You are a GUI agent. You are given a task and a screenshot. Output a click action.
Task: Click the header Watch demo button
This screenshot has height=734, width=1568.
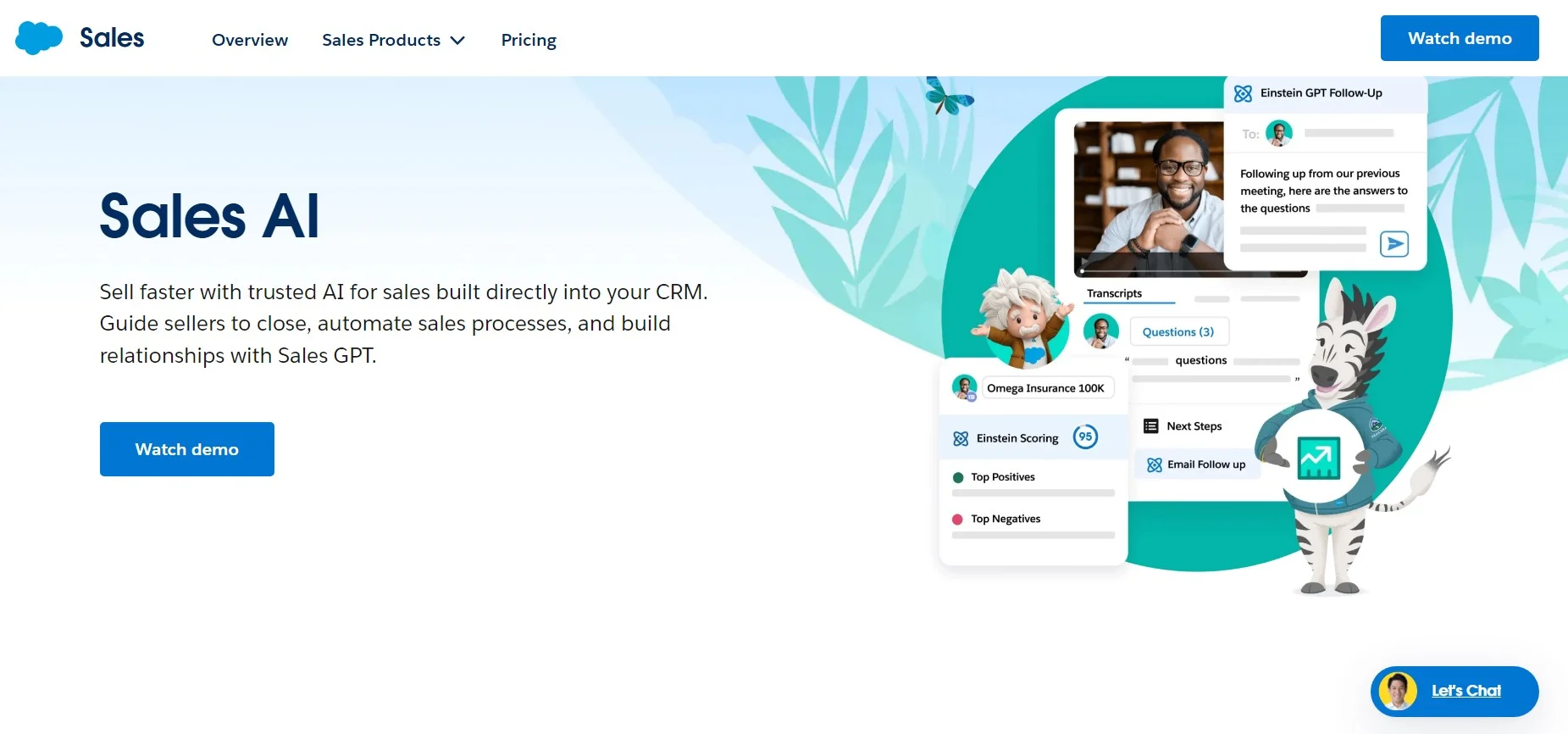1460,38
